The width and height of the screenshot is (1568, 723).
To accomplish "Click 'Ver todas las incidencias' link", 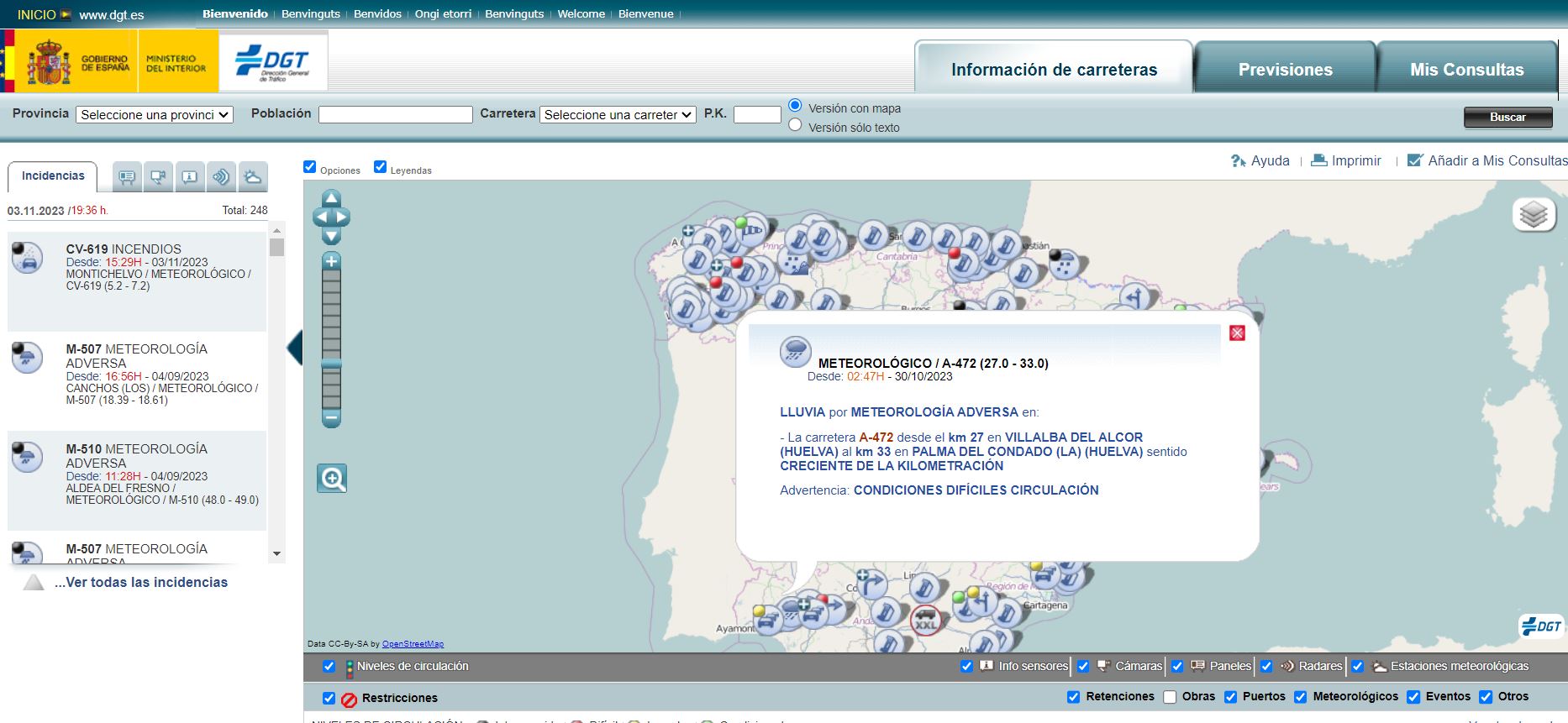I will 141,583.
